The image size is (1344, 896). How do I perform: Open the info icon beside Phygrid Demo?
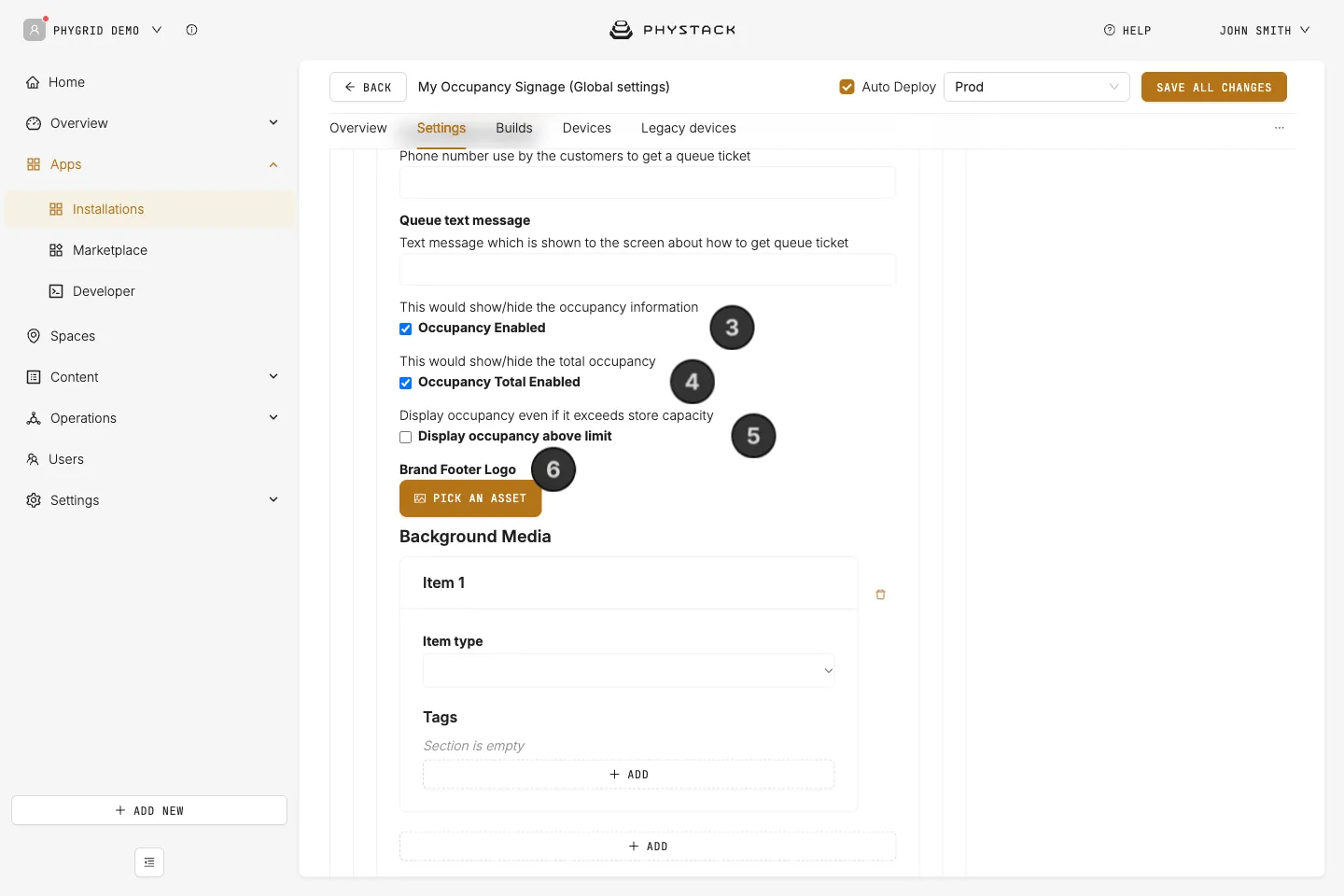[x=191, y=30]
